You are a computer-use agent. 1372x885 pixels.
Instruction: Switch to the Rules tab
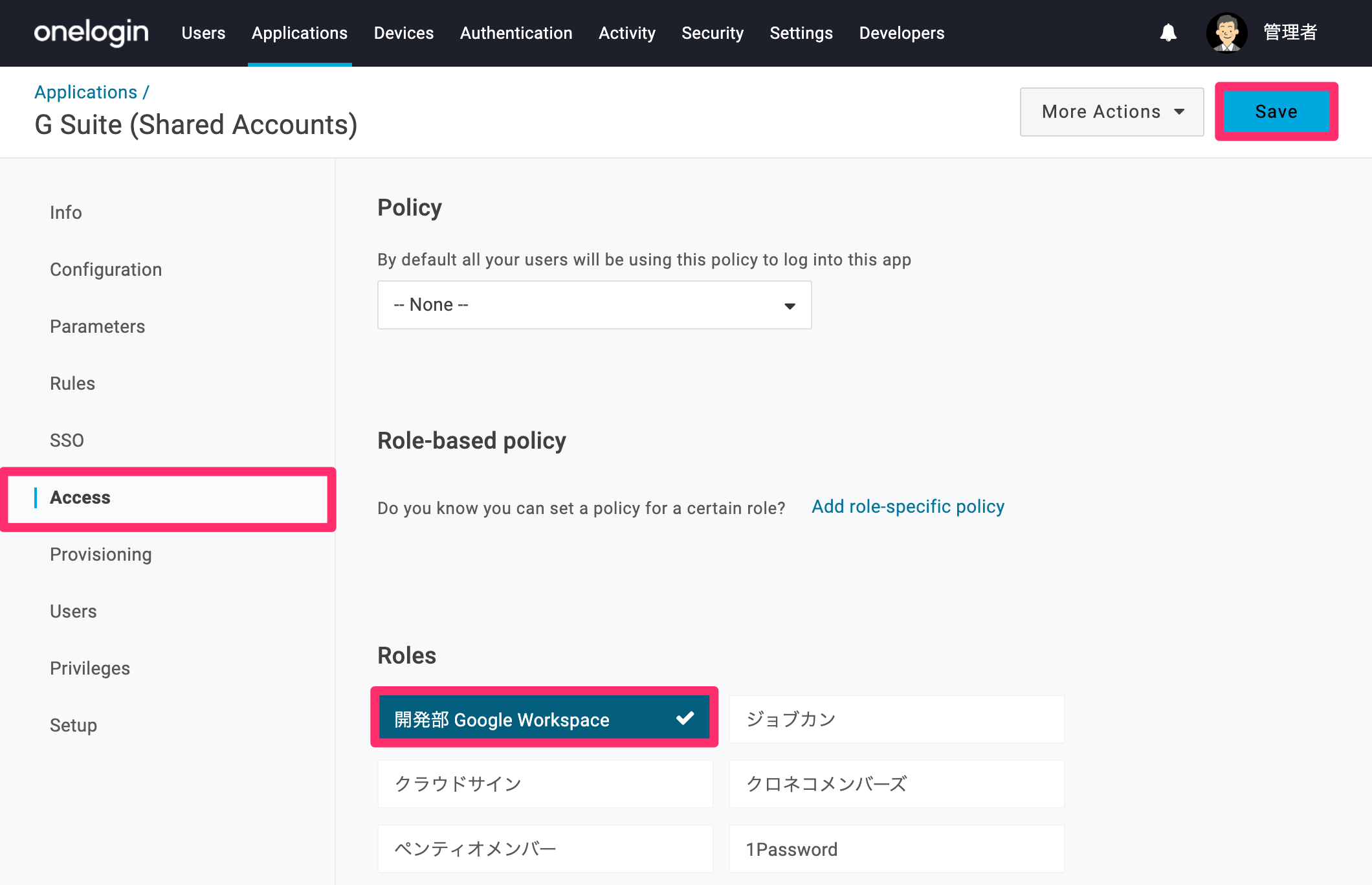pyautogui.click(x=72, y=383)
